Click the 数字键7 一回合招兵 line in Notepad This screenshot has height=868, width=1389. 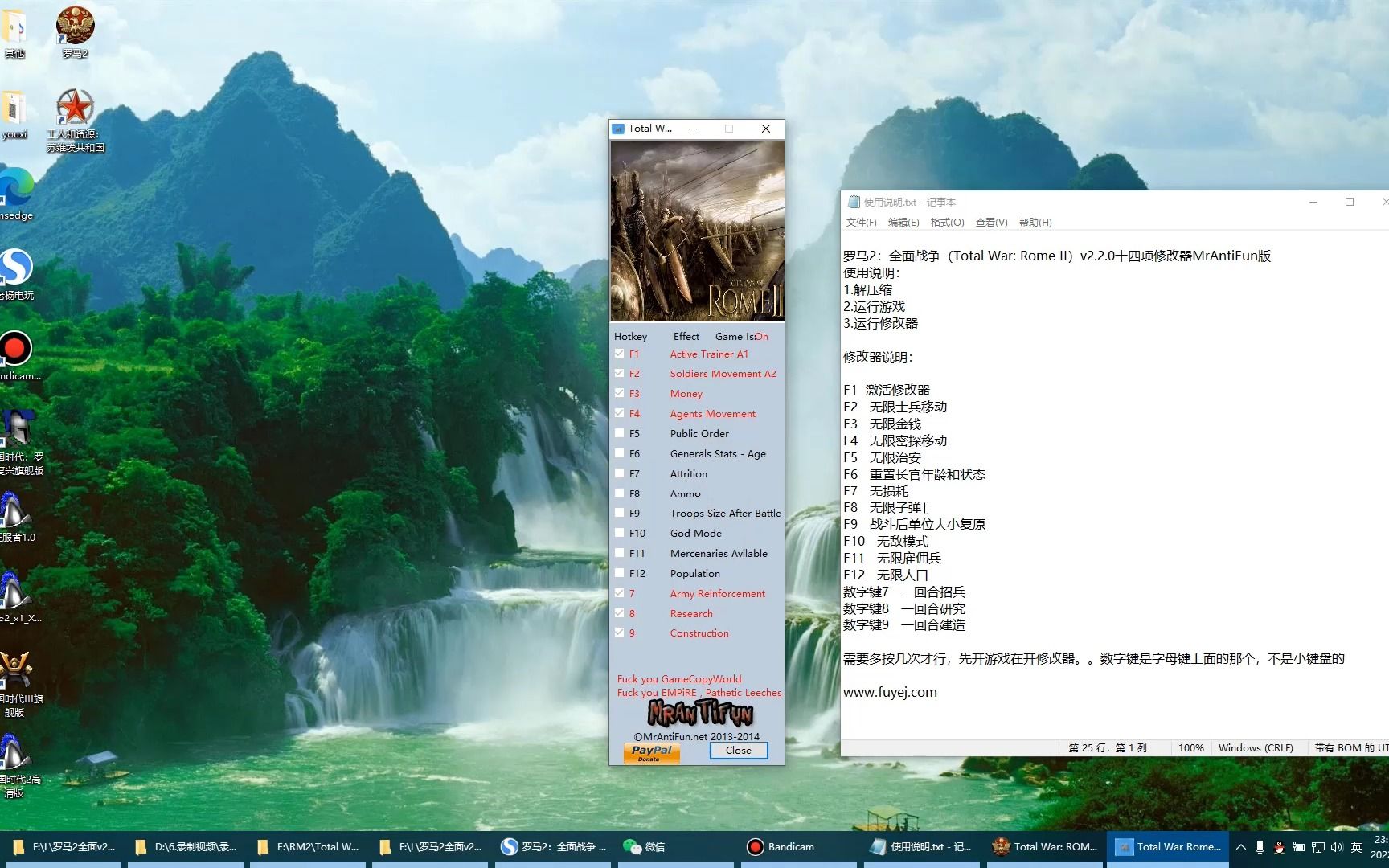coord(904,592)
